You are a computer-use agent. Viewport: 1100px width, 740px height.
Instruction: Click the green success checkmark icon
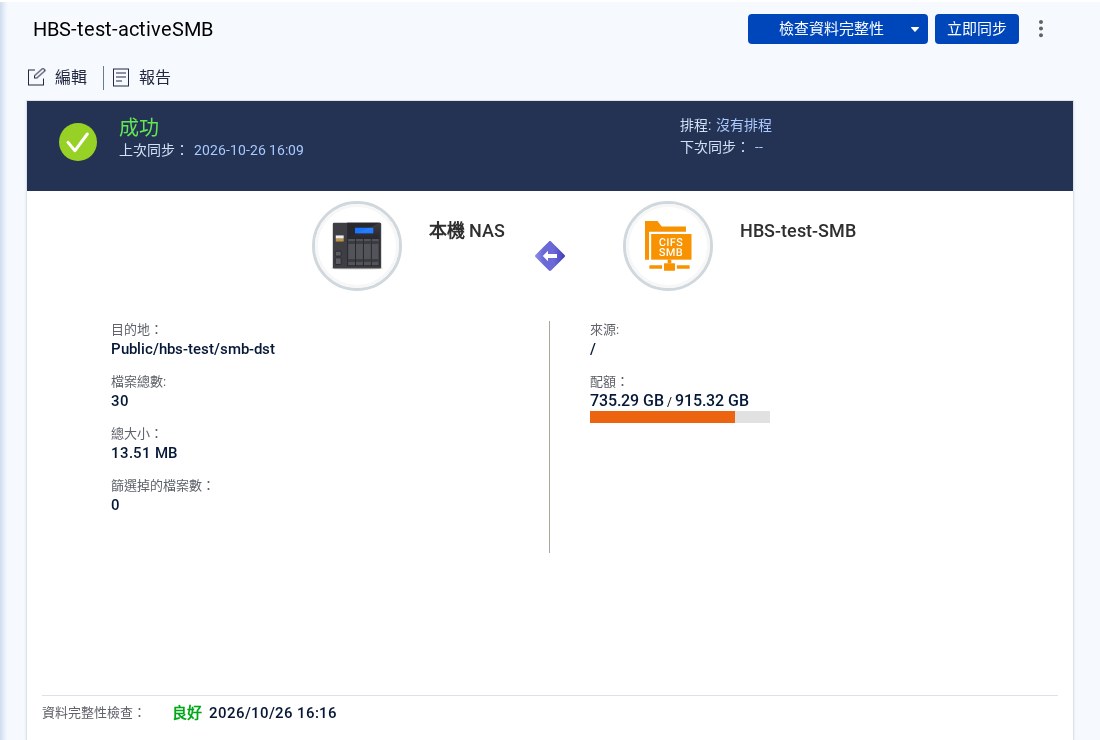(78, 142)
